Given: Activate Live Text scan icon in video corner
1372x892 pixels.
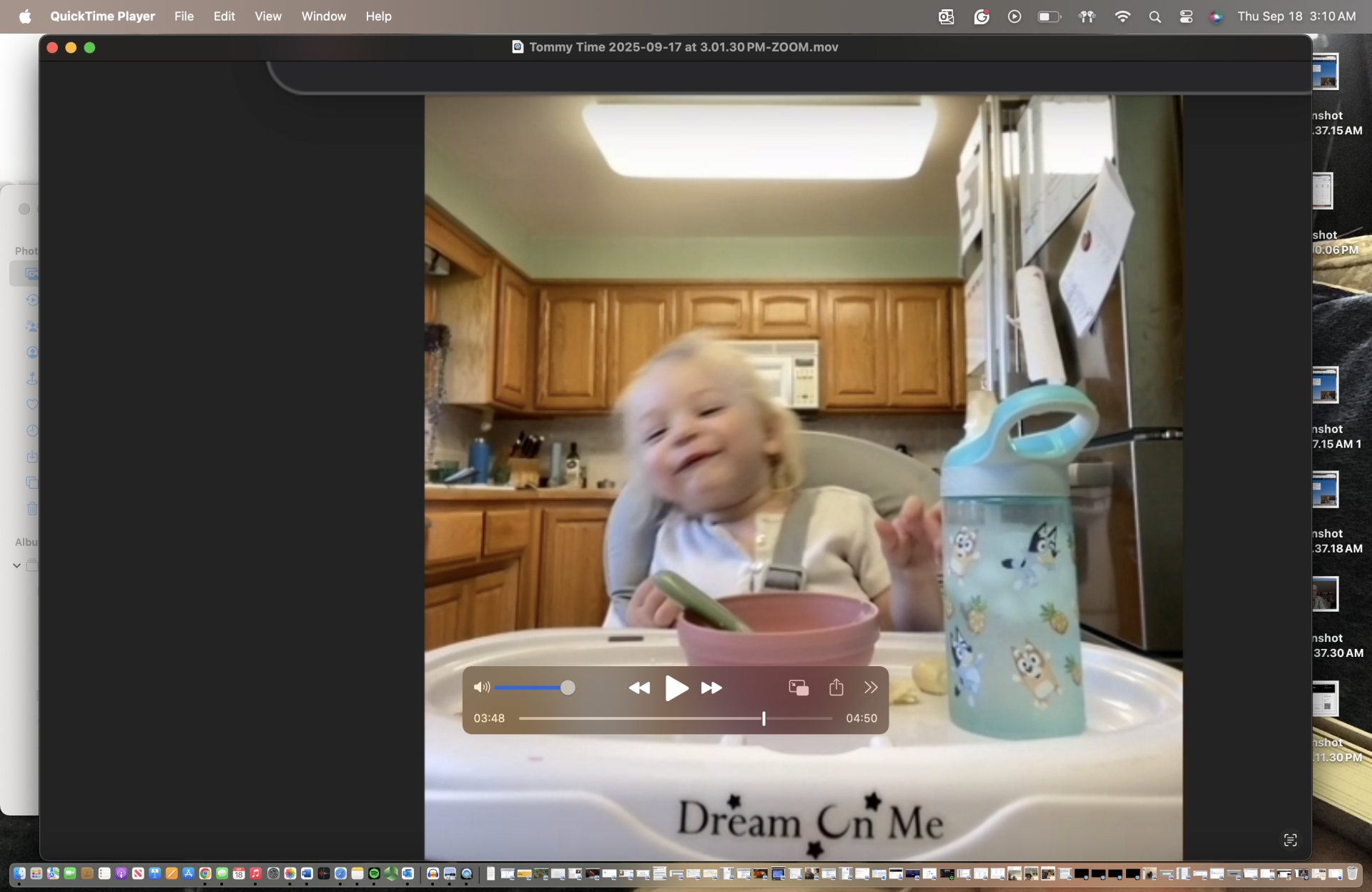Looking at the screenshot, I should click(1290, 840).
